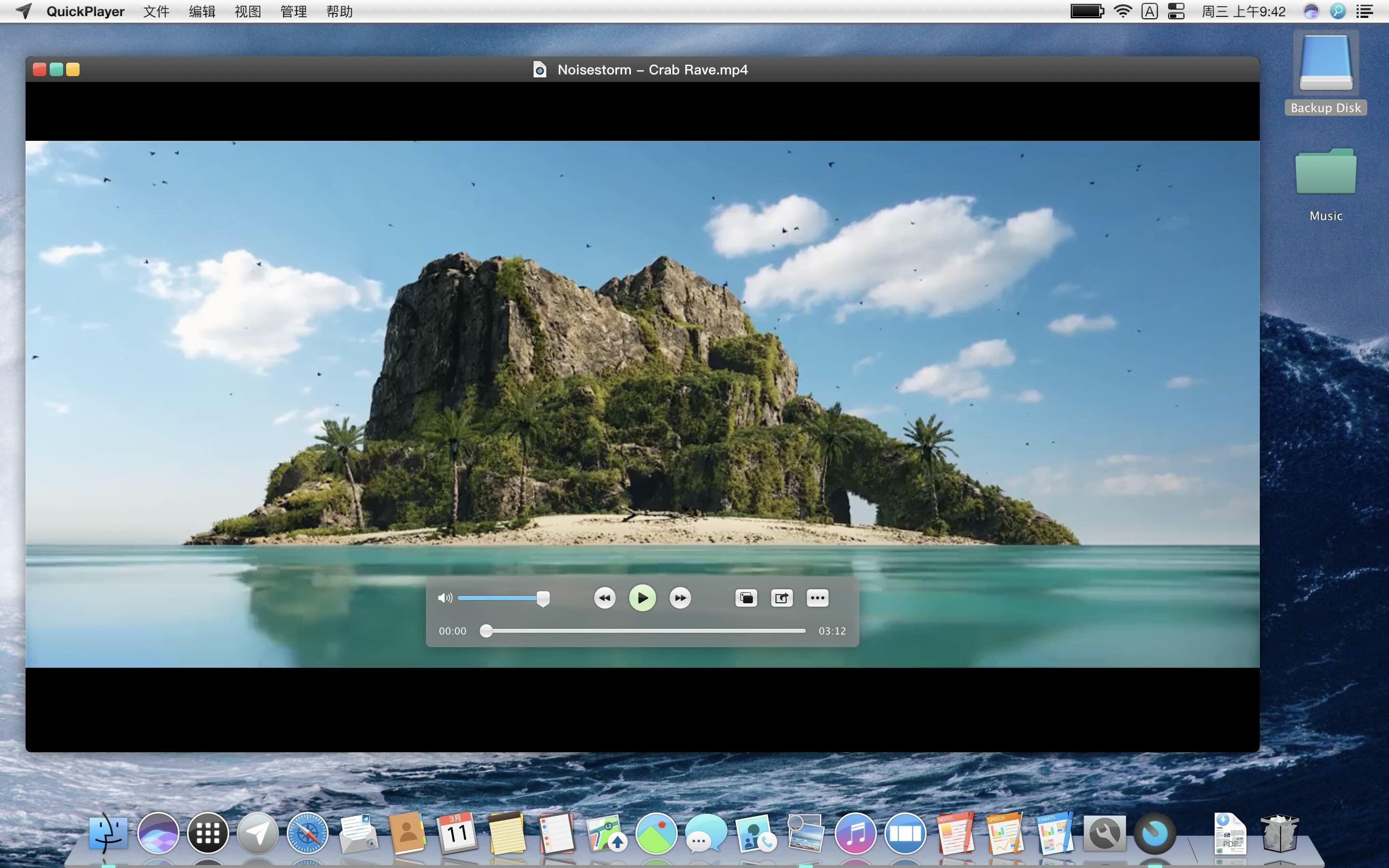The width and height of the screenshot is (1389, 868).
Task: Open the 管理 menu
Action: pos(294,12)
